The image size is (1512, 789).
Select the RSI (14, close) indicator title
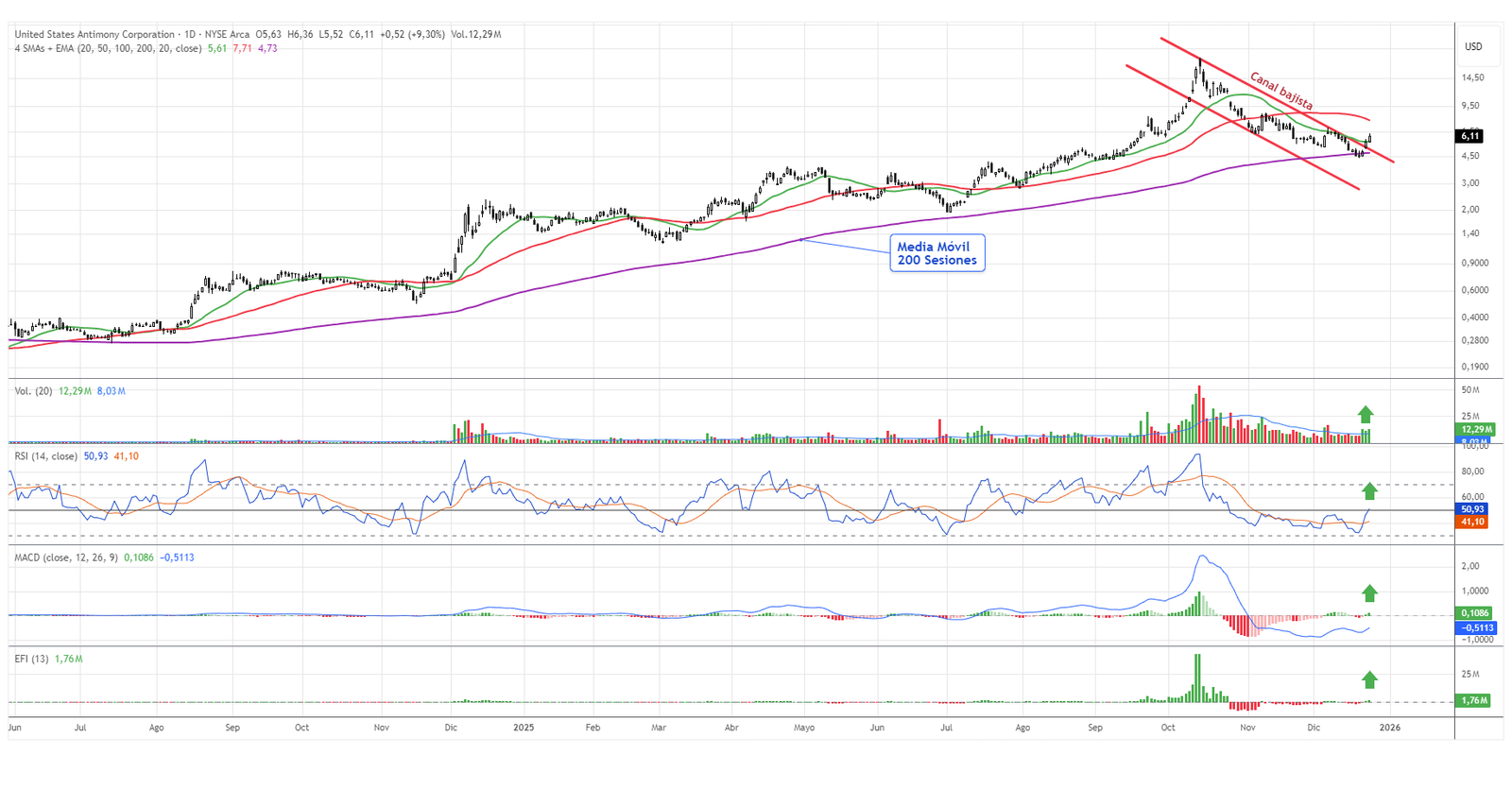[46, 456]
